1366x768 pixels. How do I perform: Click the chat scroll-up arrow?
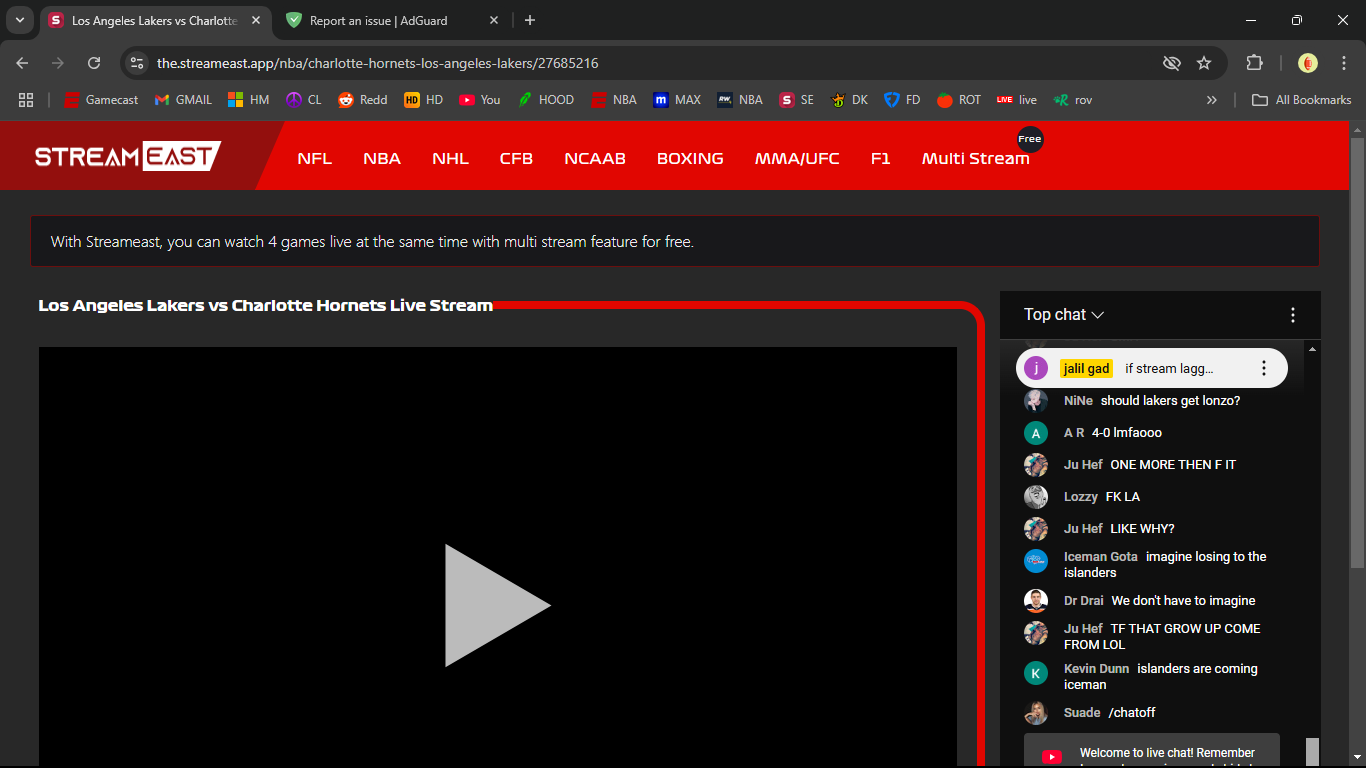coord(1313,348)
